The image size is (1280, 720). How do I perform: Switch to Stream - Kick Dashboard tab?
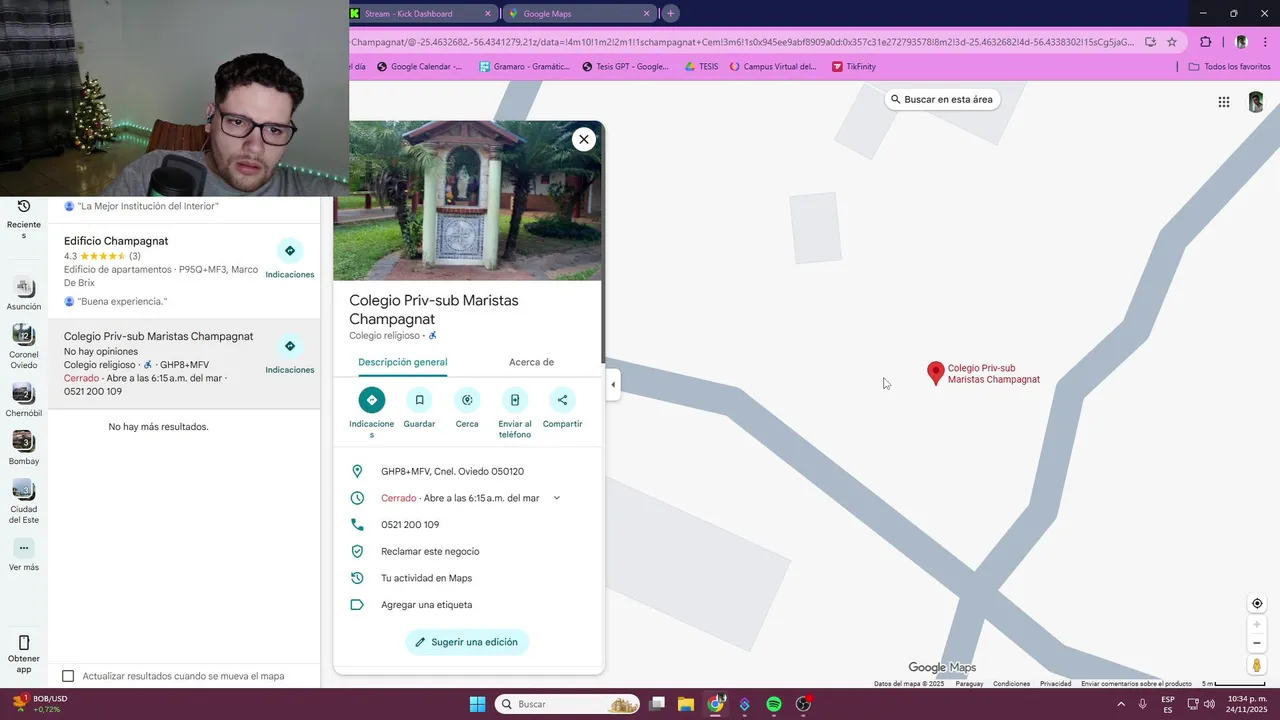click(x=421, y=14)
